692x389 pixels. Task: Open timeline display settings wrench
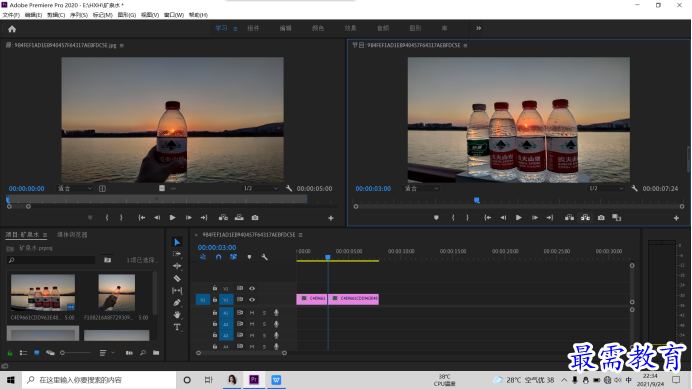[x=264, y=257]
